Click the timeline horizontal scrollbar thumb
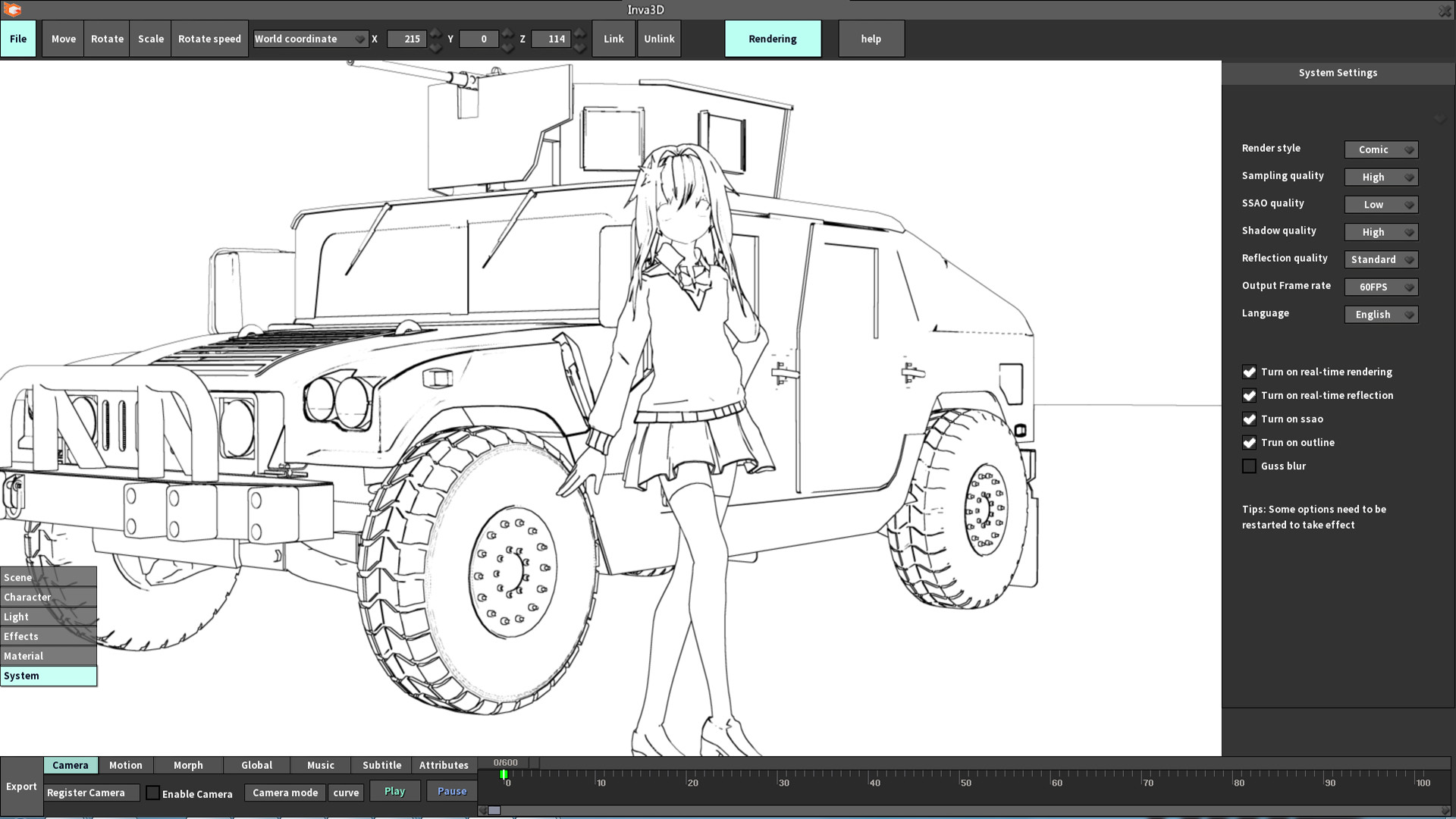 pos(494,811)
